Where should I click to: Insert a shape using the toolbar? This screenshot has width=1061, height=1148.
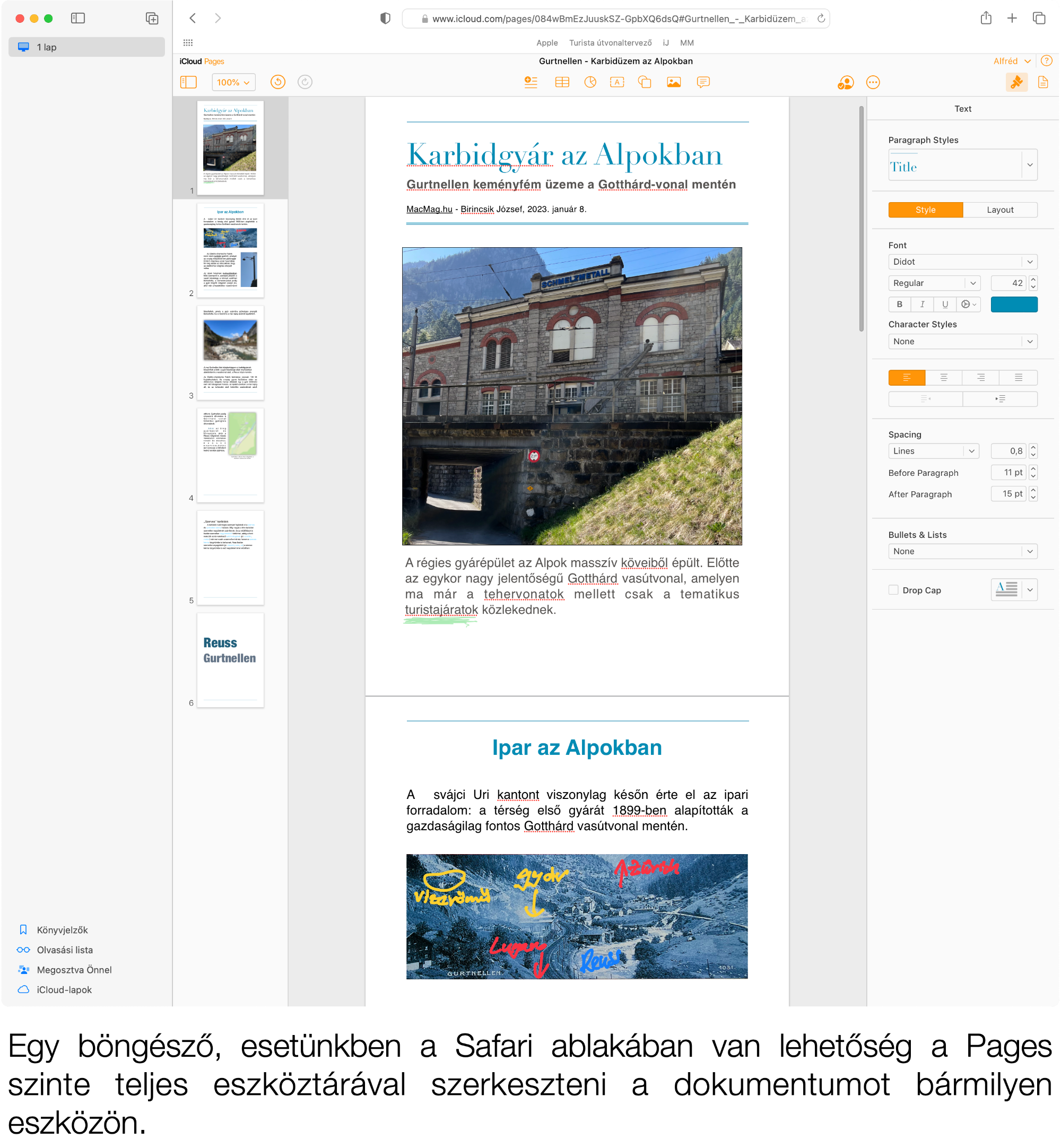(644, 82)
